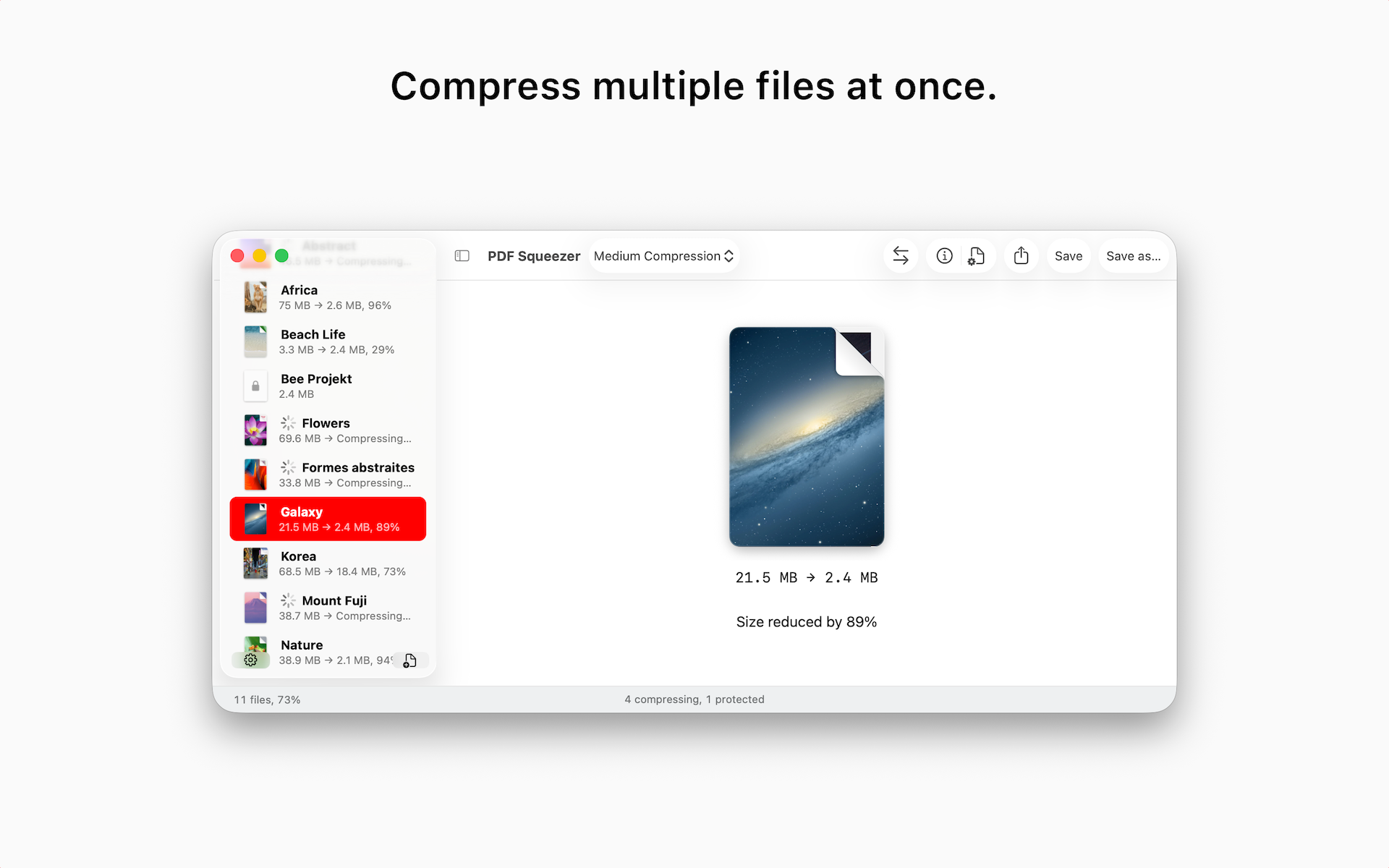This screenshot has height=868, width=1389.
Task: Click the Save as... button
Action: point(1133,256)
